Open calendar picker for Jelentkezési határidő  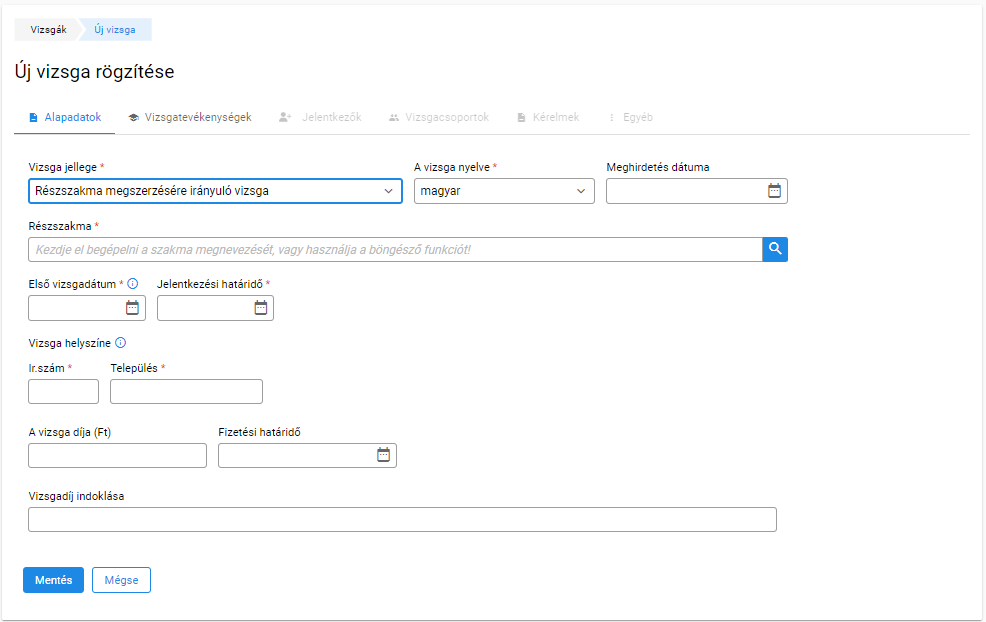pyautogui.click(x=261, y=308)
